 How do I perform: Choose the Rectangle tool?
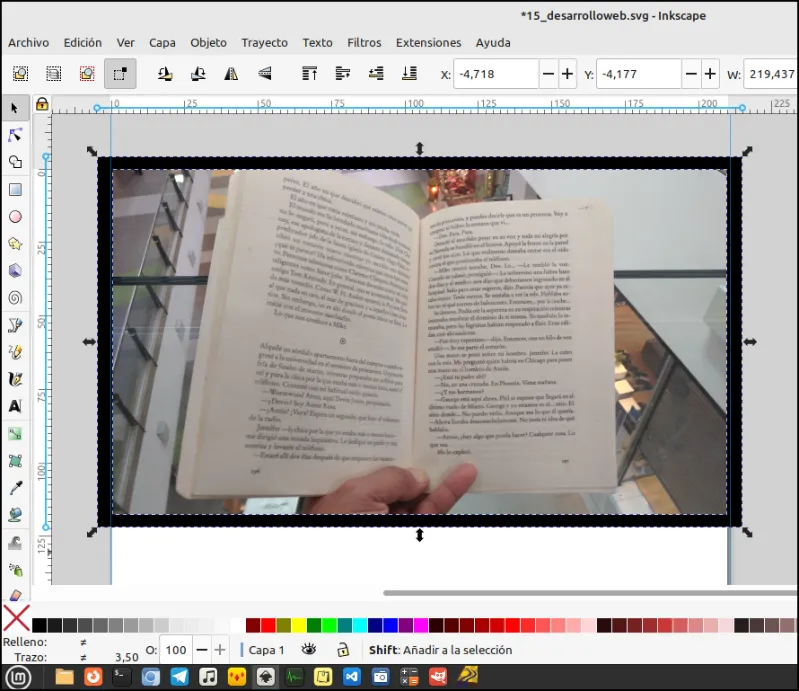15,190
